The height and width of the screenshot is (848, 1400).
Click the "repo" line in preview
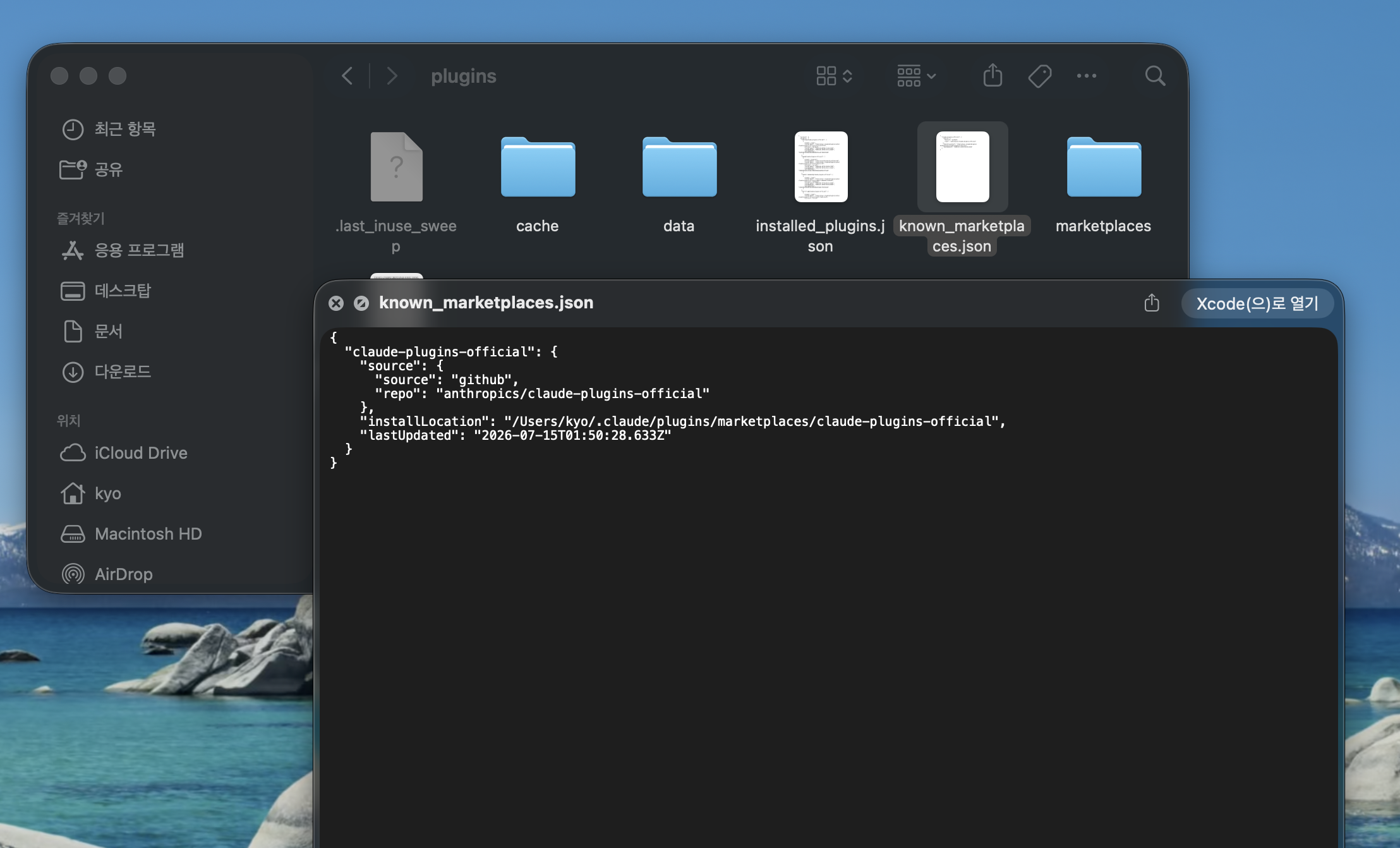pyautogui.click(x=542, y=394)
